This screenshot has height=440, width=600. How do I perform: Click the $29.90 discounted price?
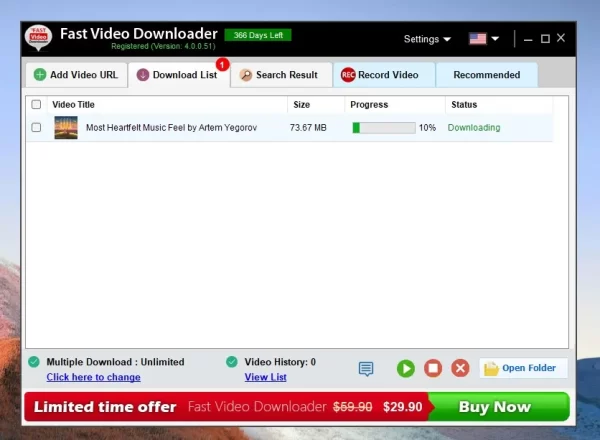coord(403,407)
